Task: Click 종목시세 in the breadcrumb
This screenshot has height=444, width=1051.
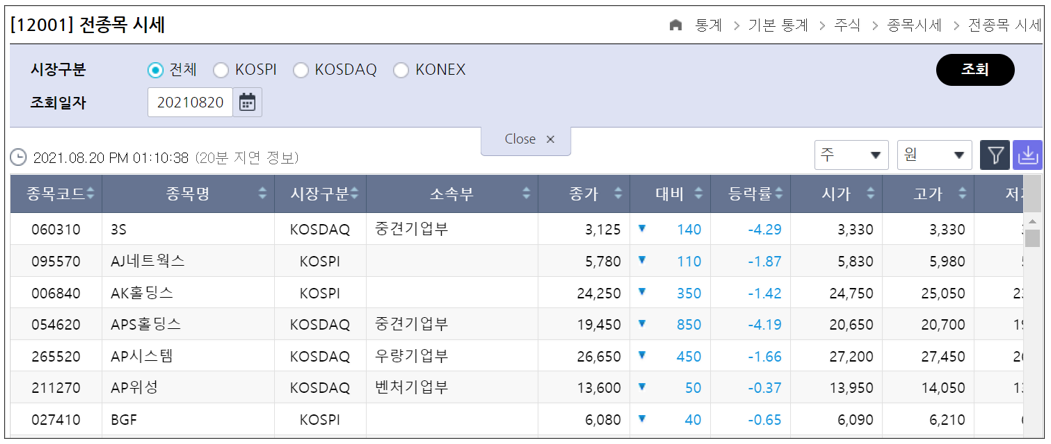Action: point(914,25)
